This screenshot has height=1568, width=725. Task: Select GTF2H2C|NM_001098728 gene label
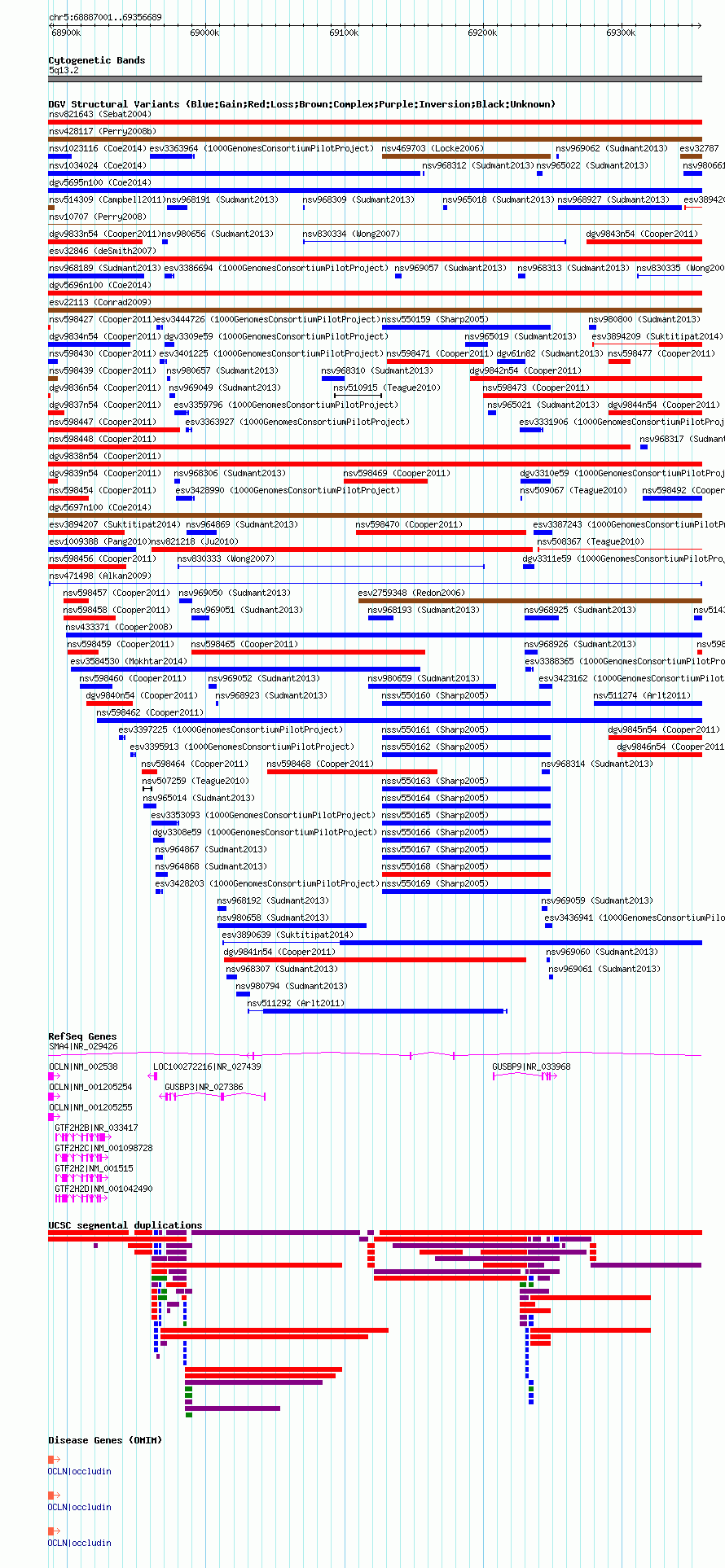pos(103,1148)
